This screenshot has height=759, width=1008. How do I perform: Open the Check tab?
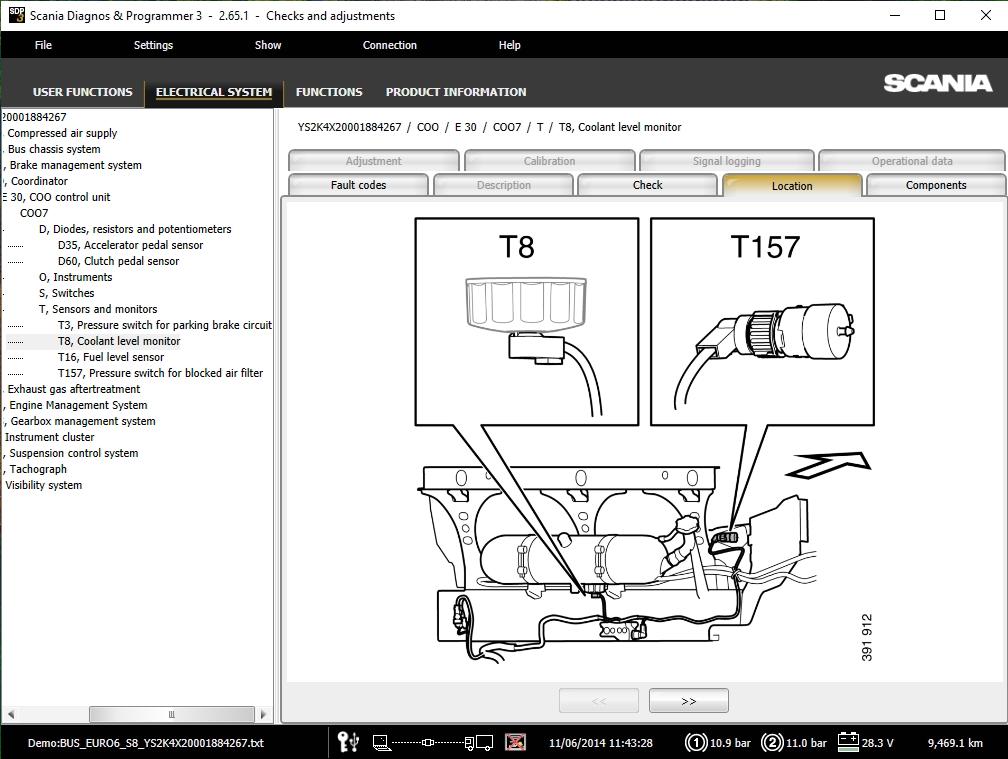(647, 185)
